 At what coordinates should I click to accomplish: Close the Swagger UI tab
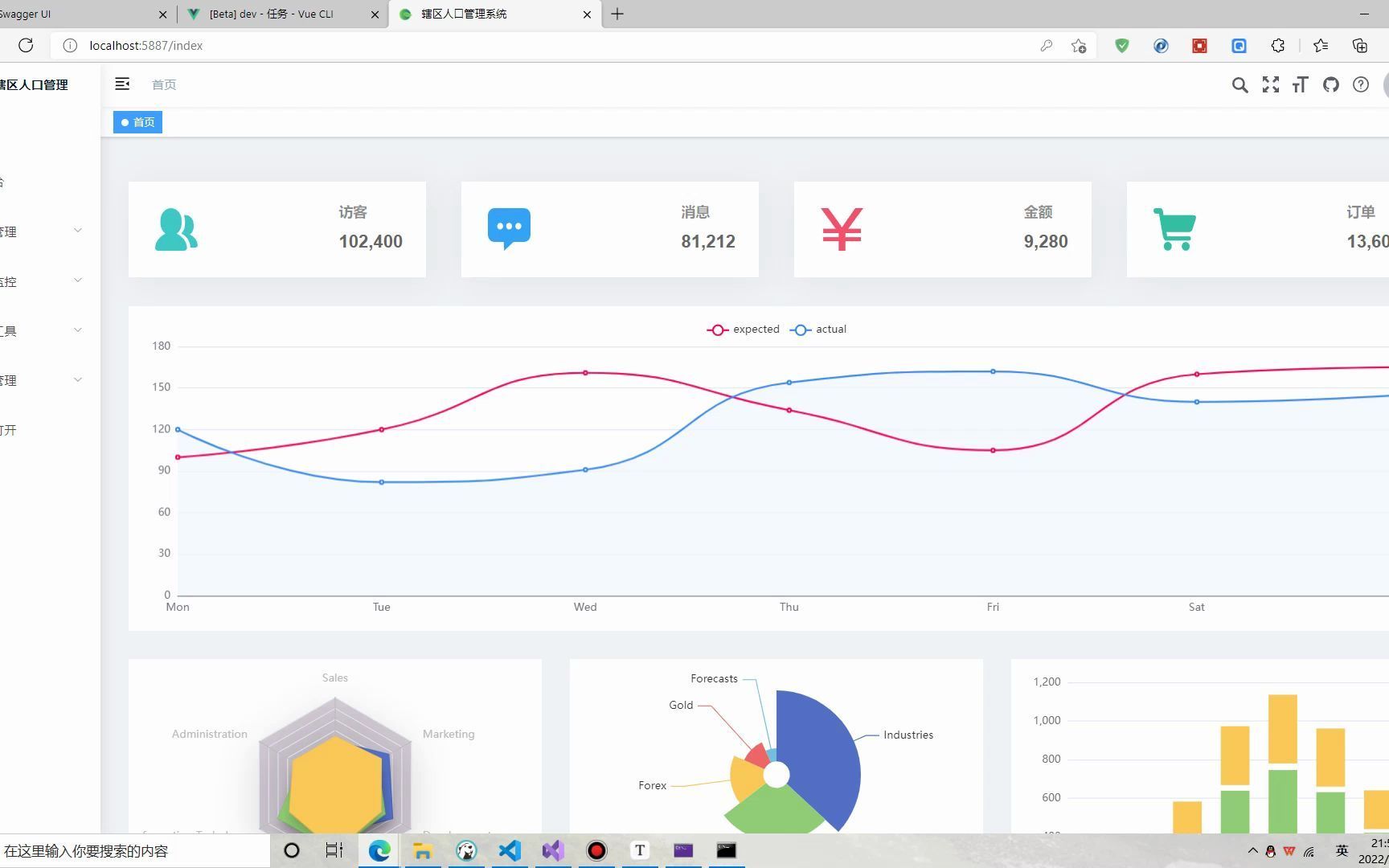(x=163, y=14)
